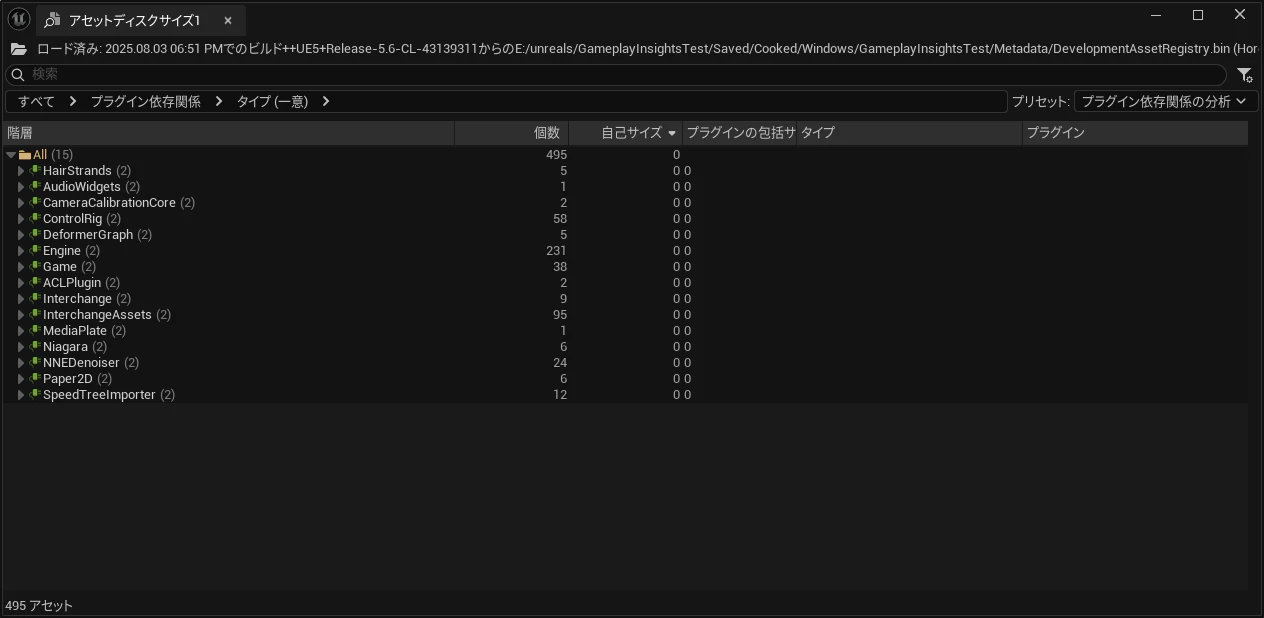This screenshot has height=618, width=1264.
Task: Collapse the All root node
Action: click(11, 155)
